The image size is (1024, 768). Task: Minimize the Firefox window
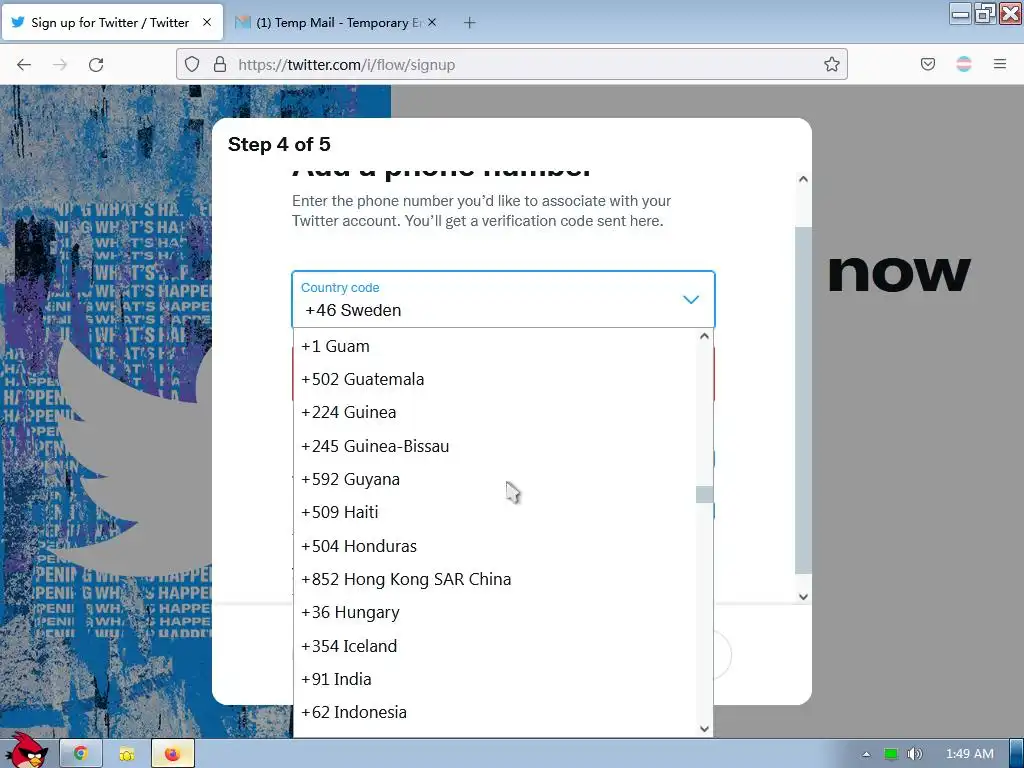click(x=961, y=14)
